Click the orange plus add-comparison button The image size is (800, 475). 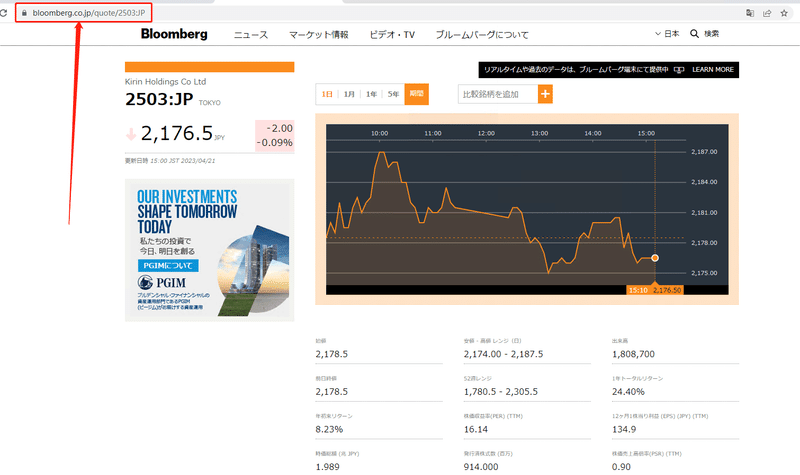545,94
